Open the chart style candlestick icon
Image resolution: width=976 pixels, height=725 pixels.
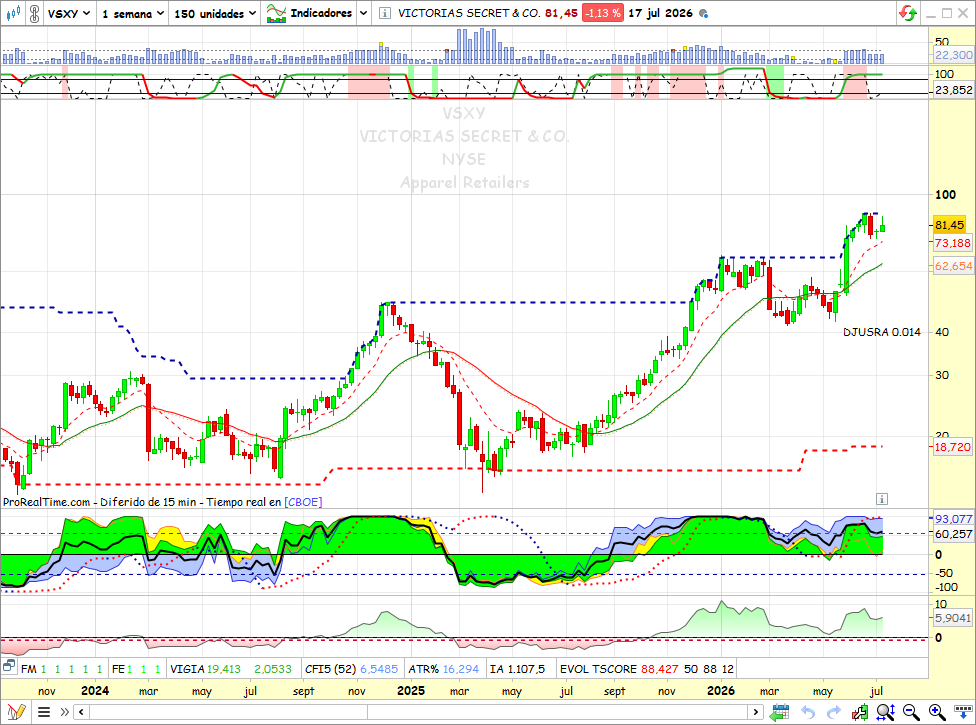pyautogui.click(x=13, y=12)
